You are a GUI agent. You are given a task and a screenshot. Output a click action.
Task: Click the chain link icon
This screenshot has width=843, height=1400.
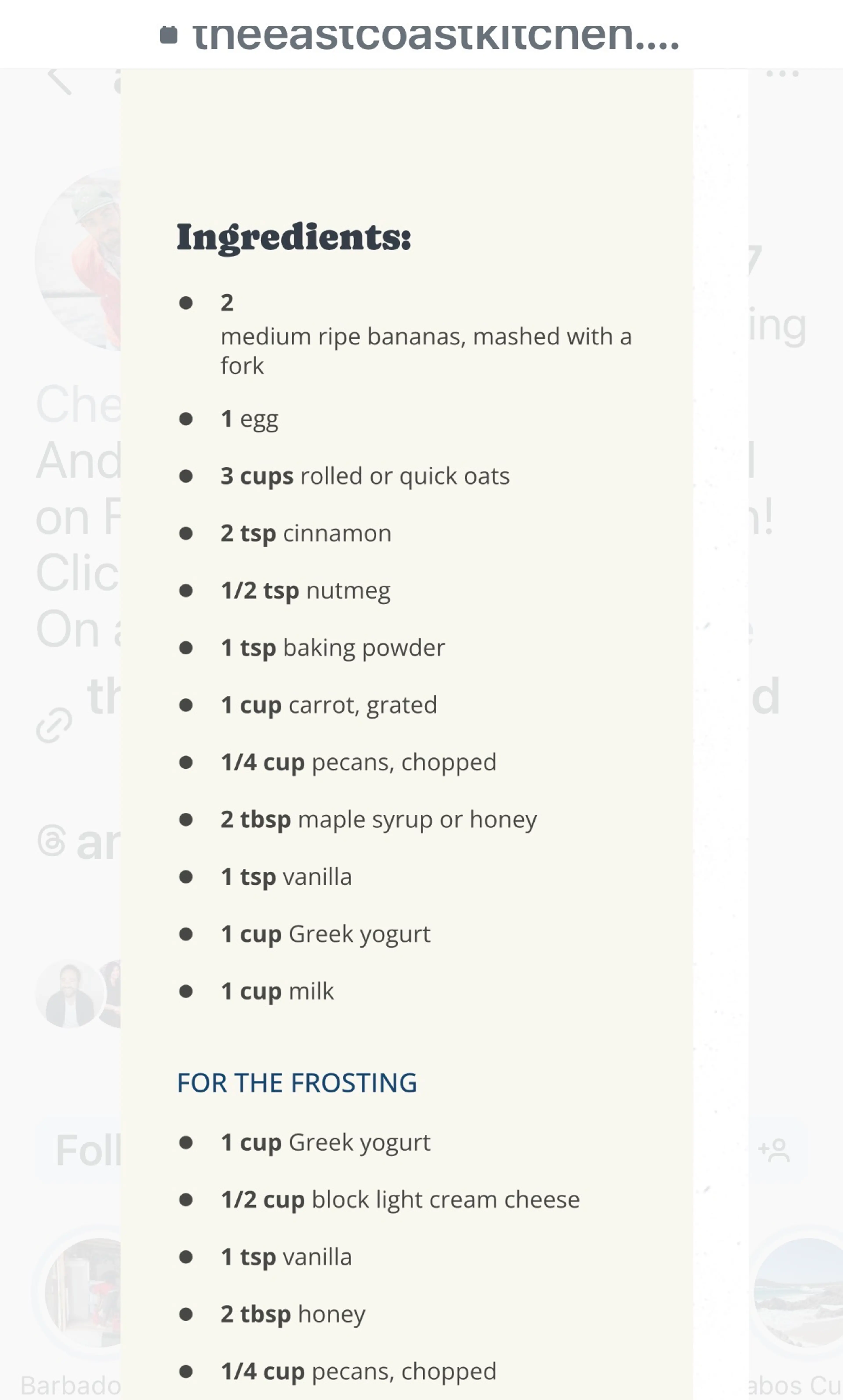click(54, 725)
